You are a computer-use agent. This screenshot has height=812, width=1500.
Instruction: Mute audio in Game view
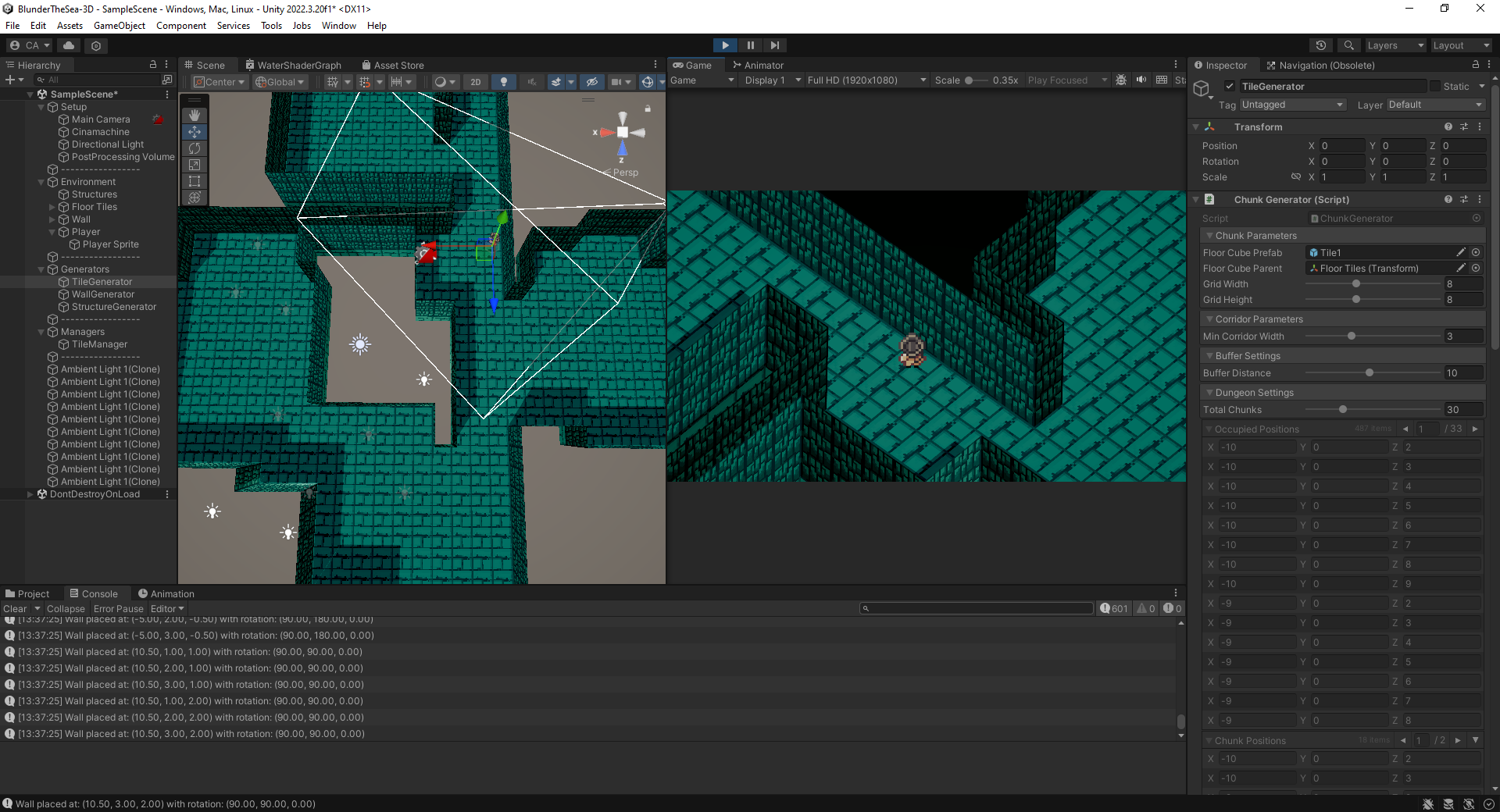tap(1141, 80)
